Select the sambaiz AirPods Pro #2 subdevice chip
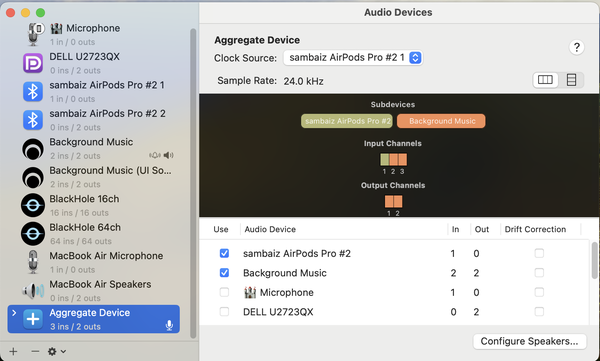 click(x=347, y=121)
